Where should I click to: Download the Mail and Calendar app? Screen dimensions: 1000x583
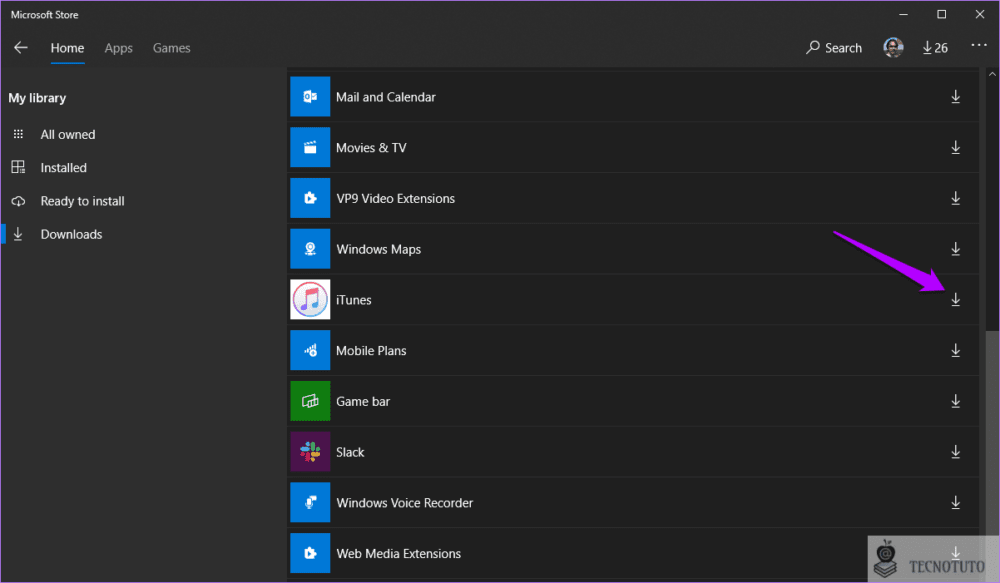[x=955, y=96]
